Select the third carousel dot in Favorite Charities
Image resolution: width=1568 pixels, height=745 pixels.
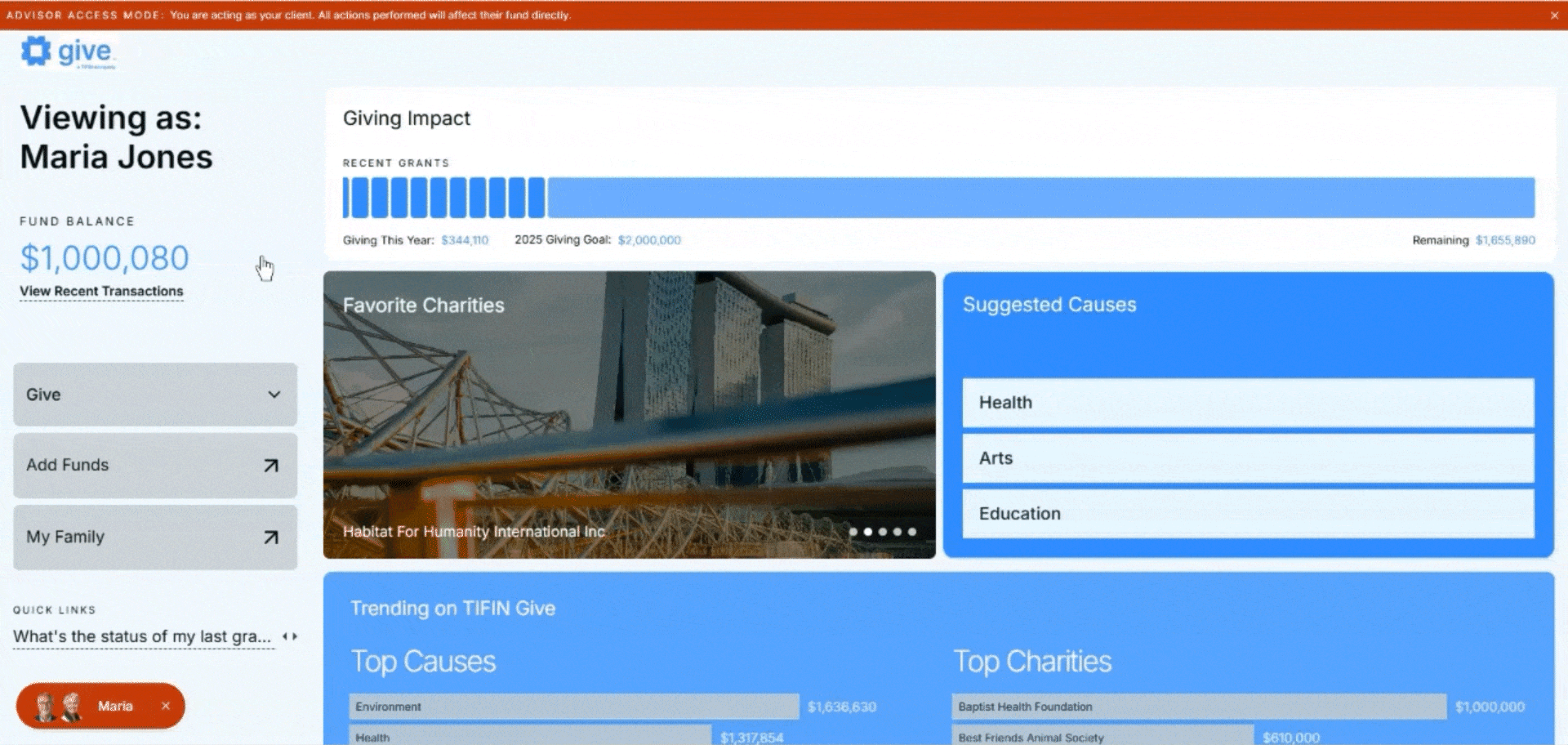click(x=883, y=532)
